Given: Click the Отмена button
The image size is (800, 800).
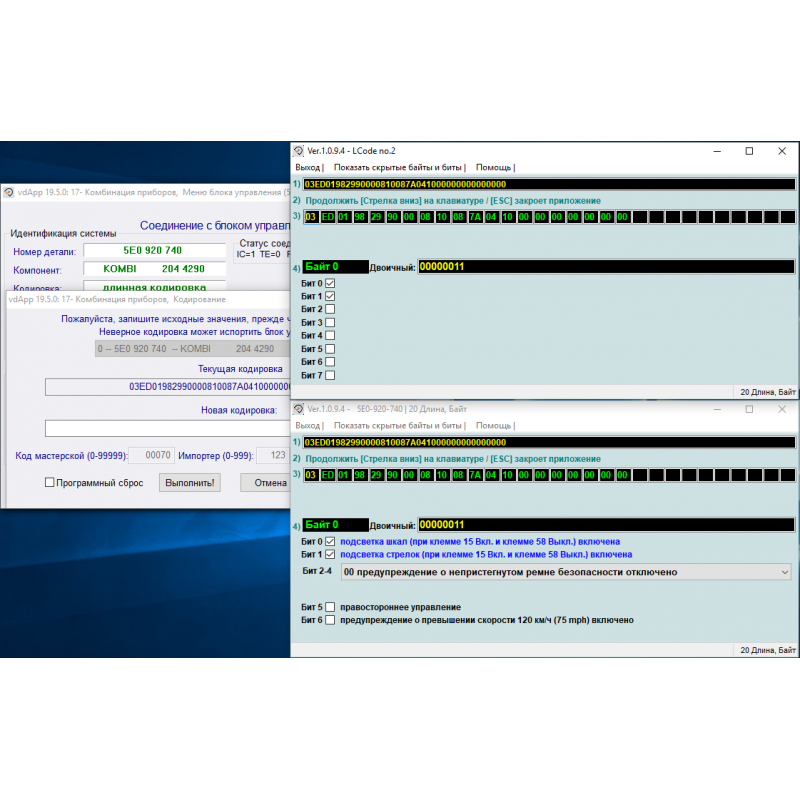Looking at the screenshot, I should pyautogui.click(x=269, y=483).
